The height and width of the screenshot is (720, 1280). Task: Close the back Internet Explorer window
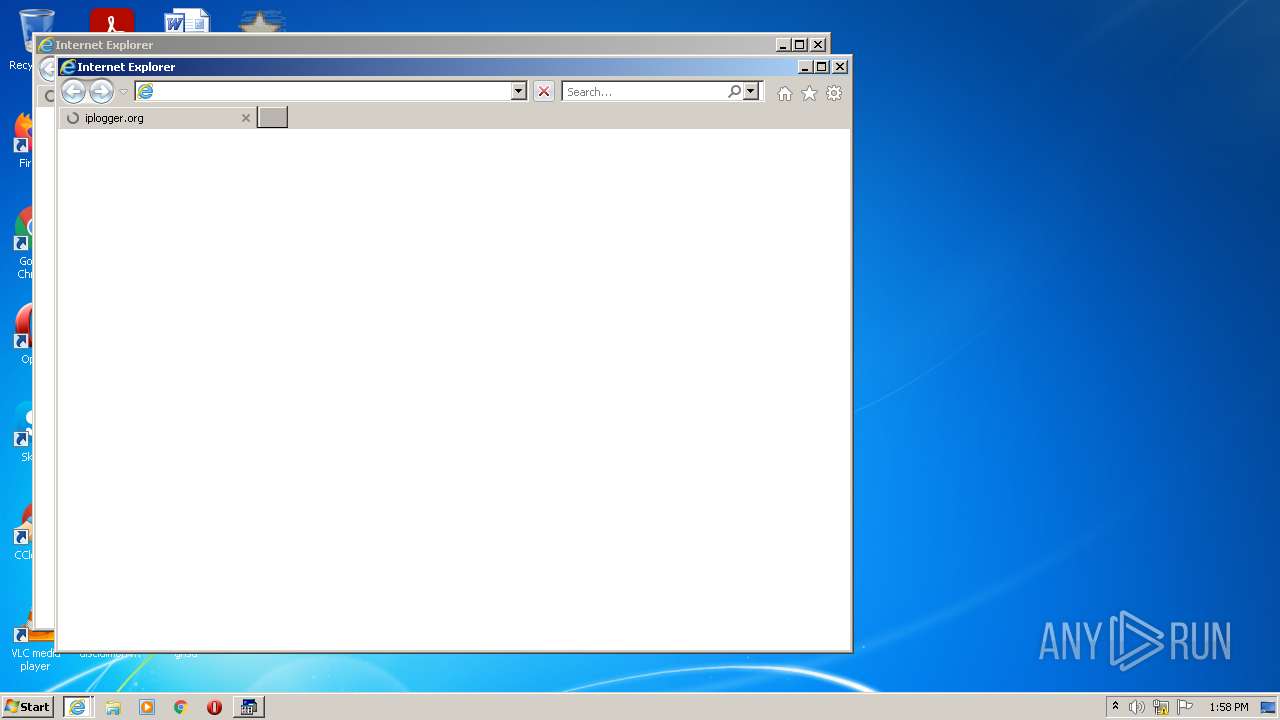click(818, 45)
